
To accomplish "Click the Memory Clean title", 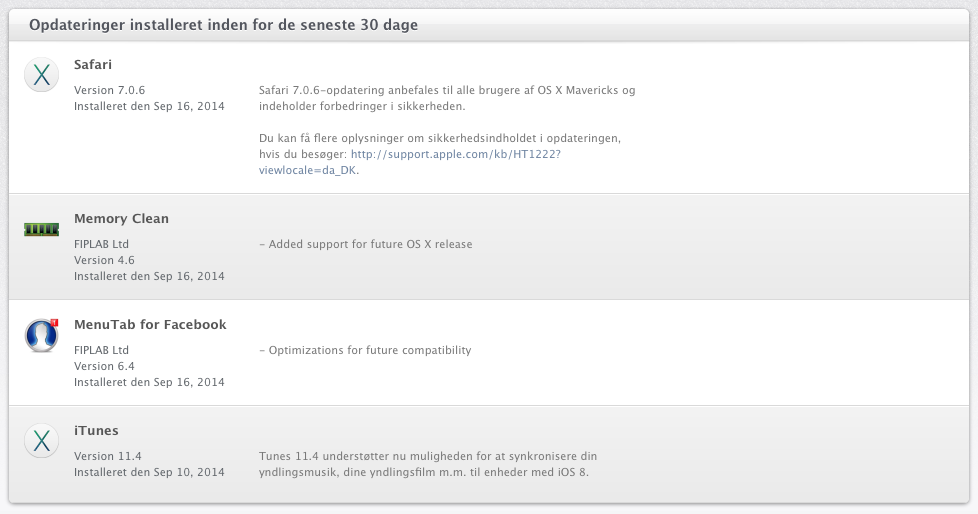I will (122, 218).
